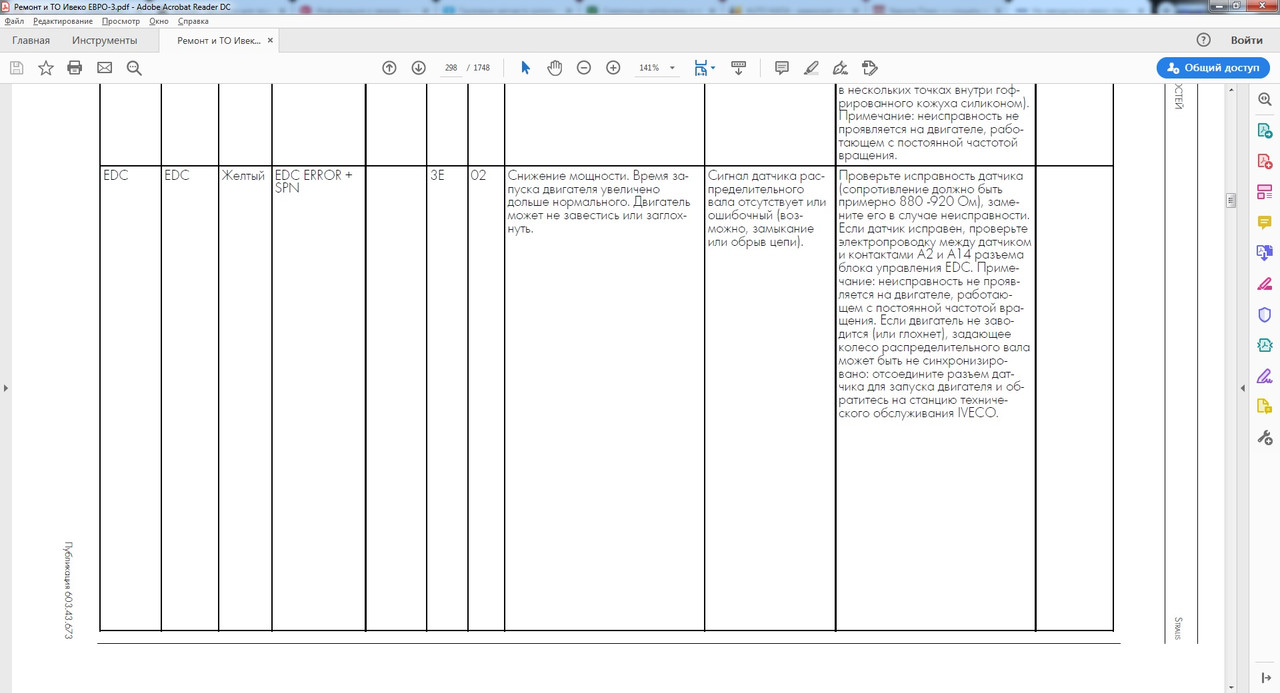Screen dimensions: 1280x693
Task: Print the document using printer icon
Action: click(75, 68)
